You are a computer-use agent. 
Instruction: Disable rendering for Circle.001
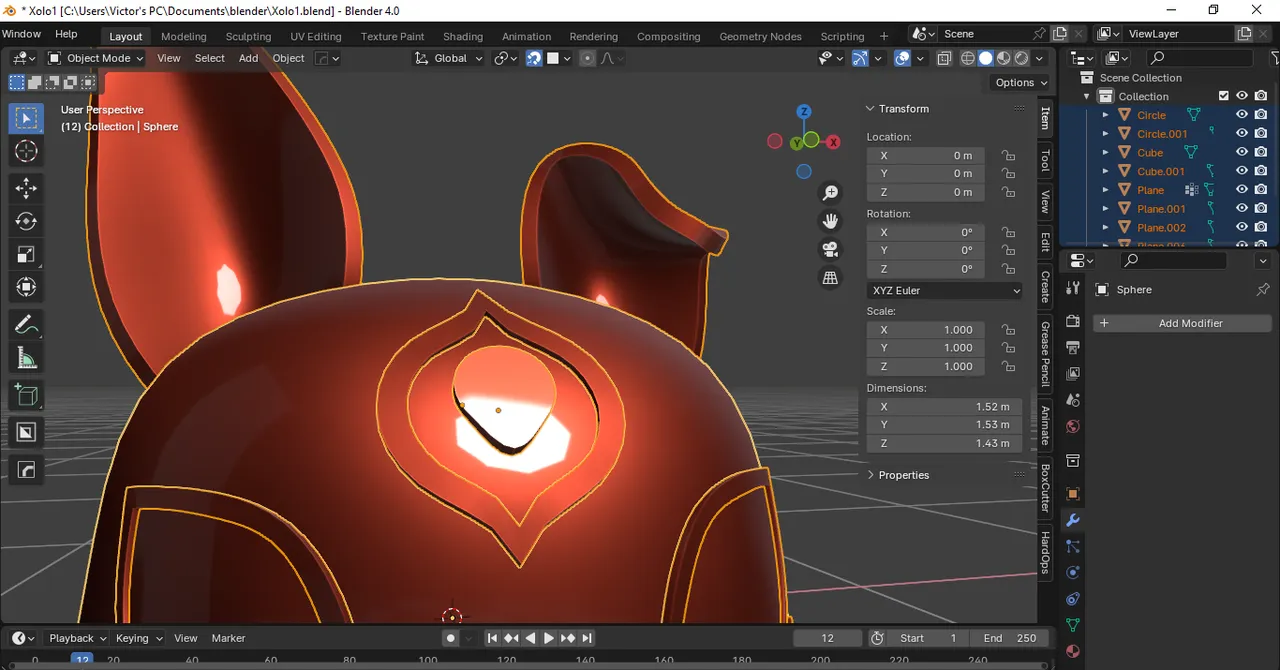tap(1261, 133)
